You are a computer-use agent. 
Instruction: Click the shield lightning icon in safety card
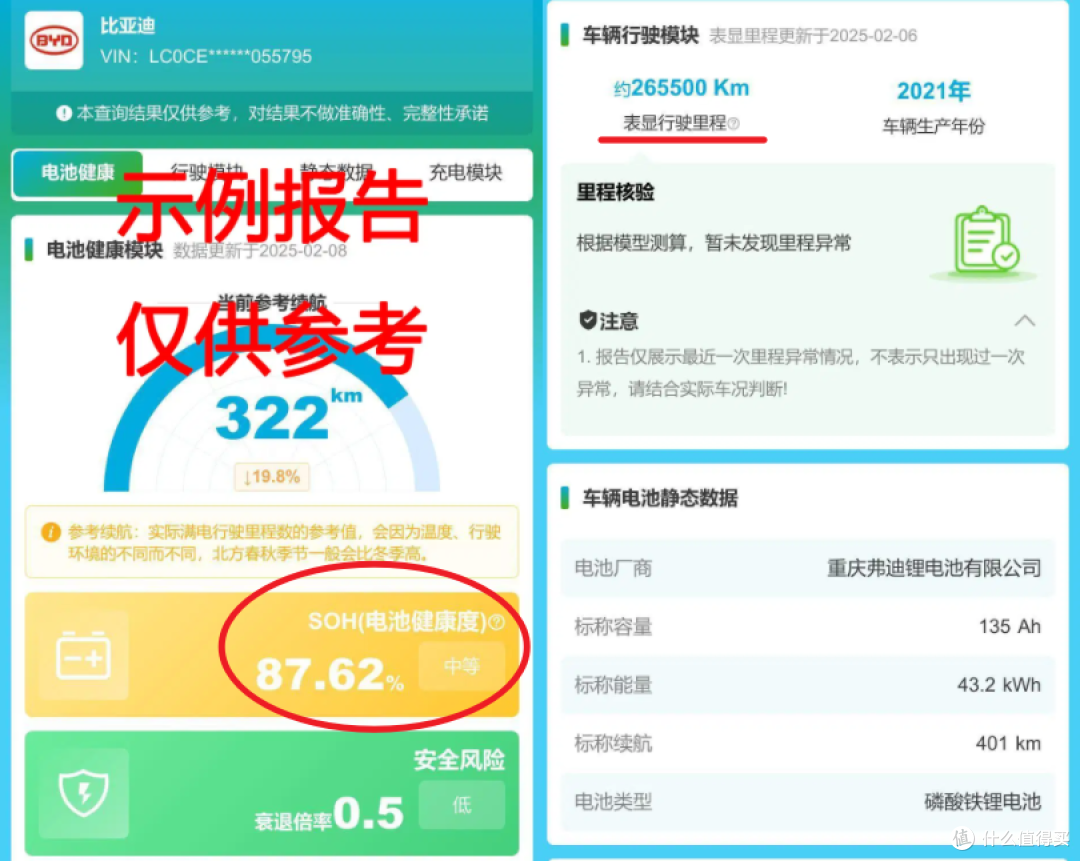(83, 793)
